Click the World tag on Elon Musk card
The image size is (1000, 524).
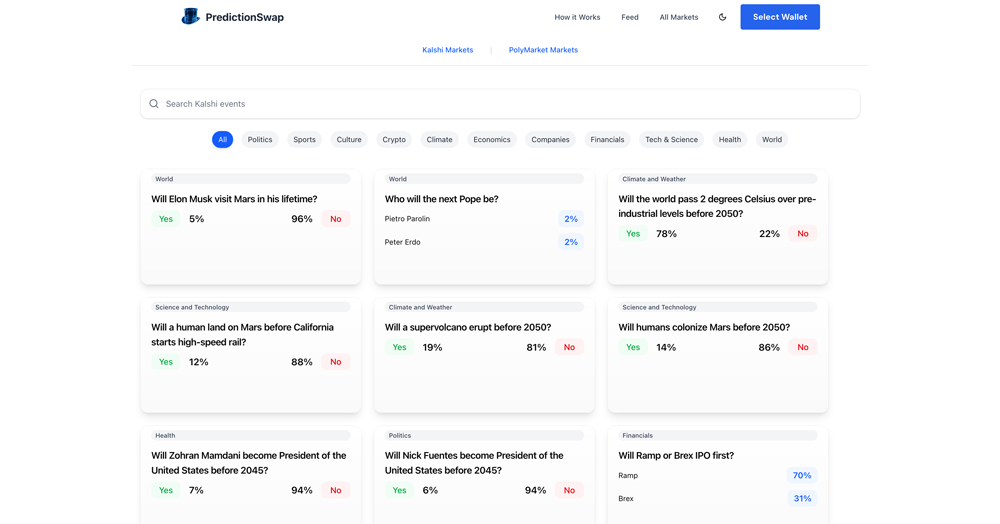click(251, 179)
